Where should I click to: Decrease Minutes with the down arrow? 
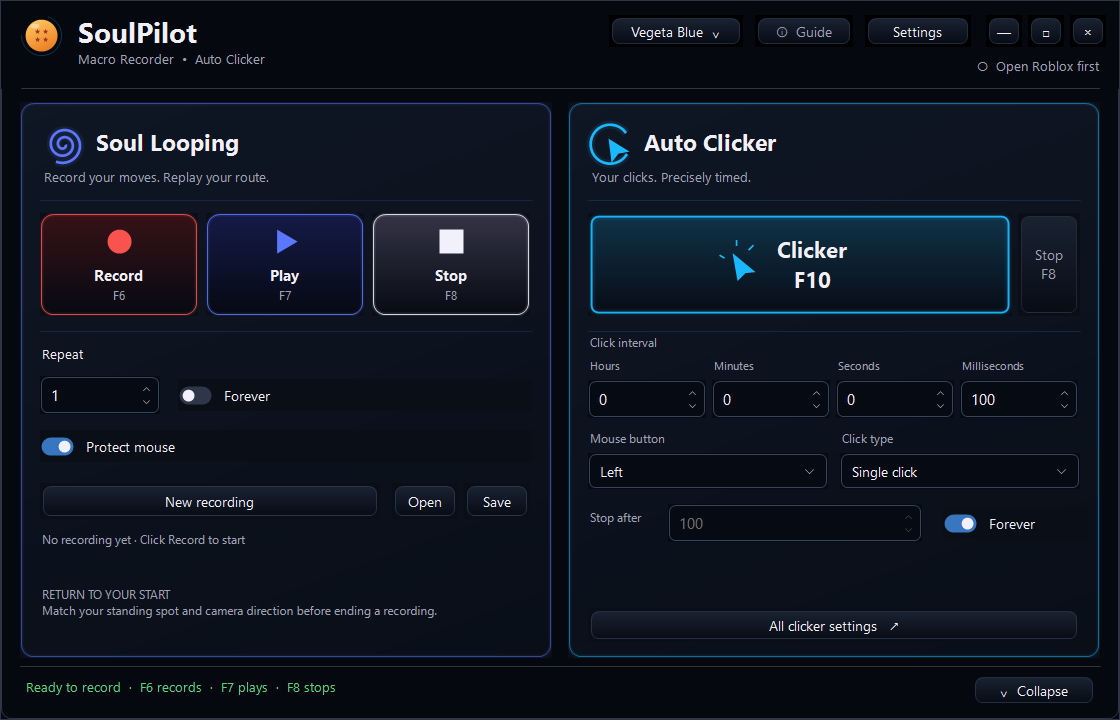point(816,406)
